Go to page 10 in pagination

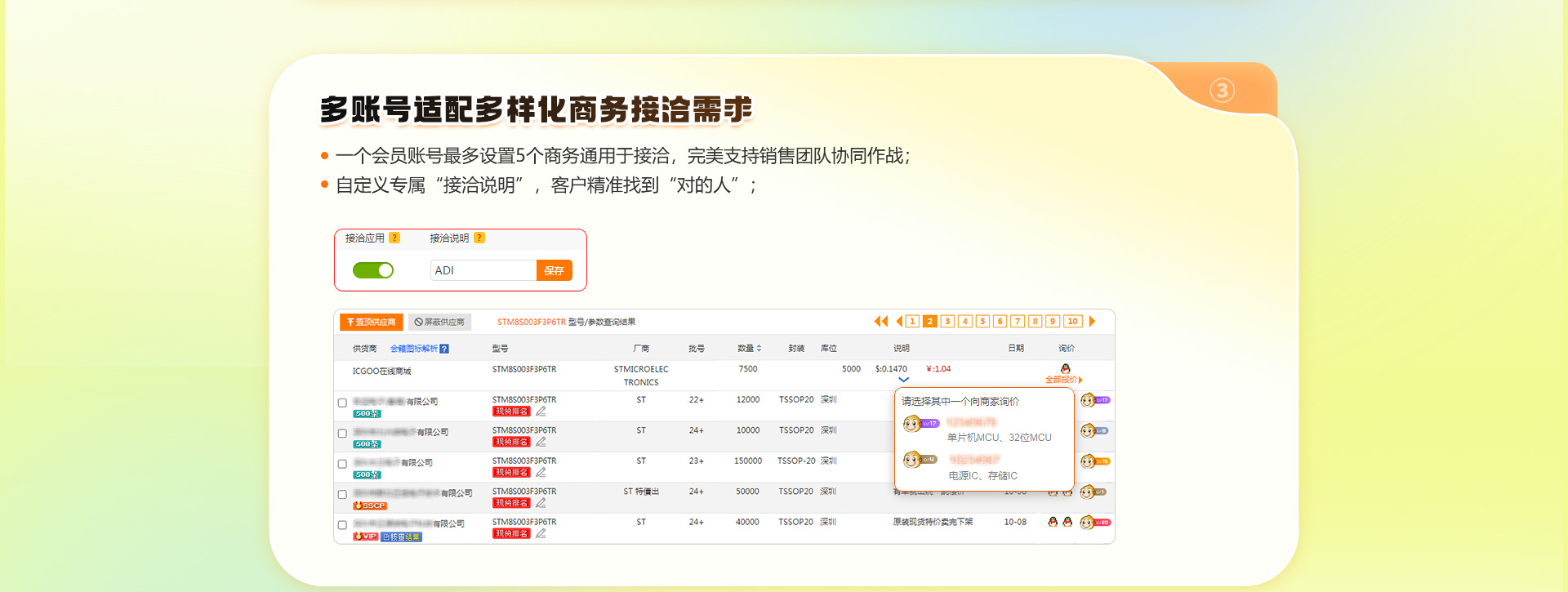click(1073, 322)
